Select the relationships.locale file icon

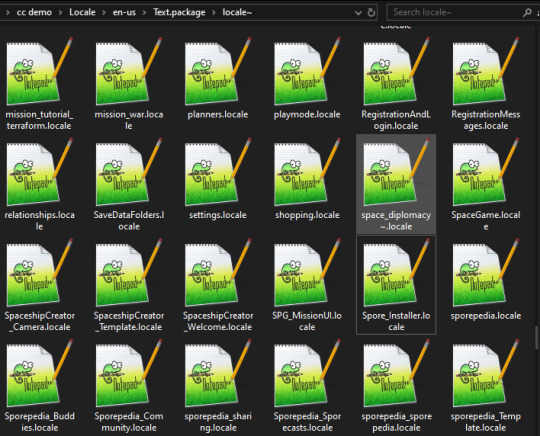point(39,172)
